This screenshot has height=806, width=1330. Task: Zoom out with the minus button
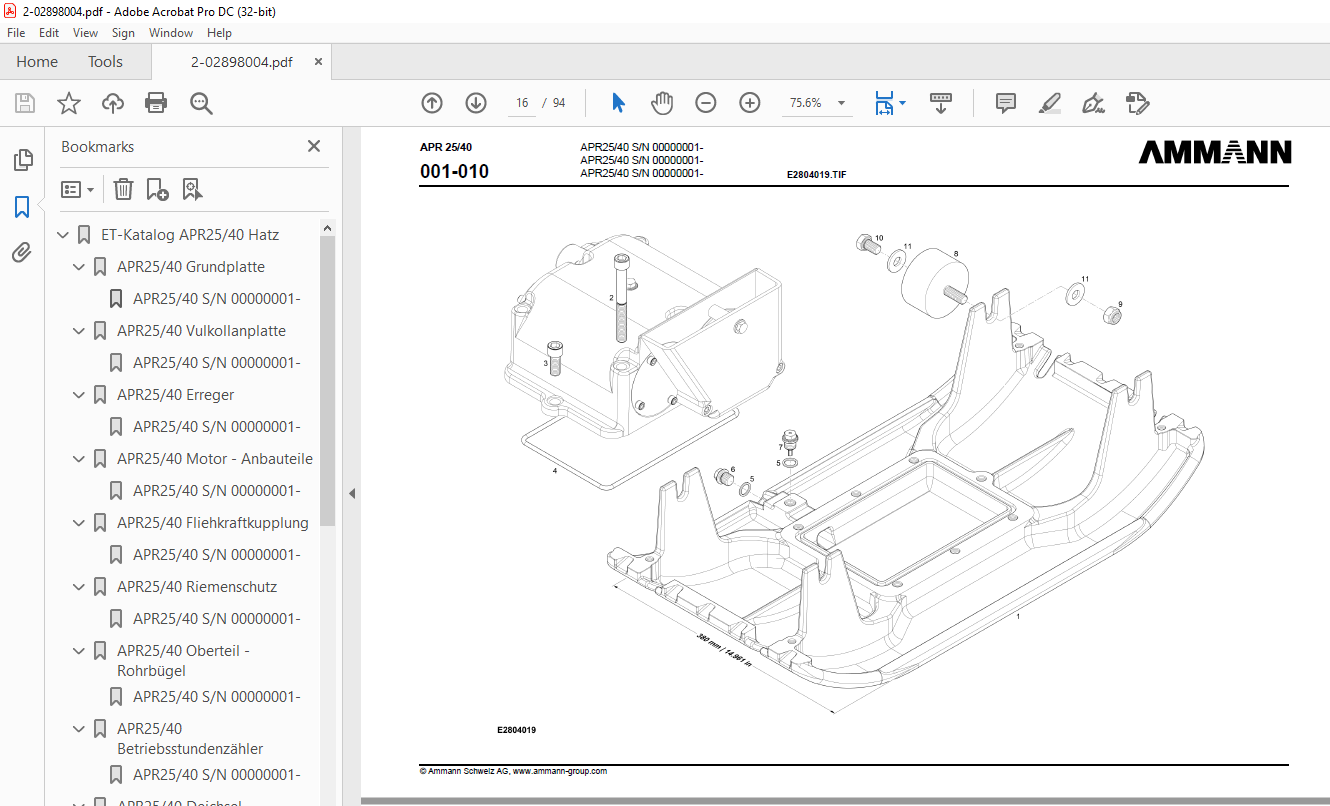click(x=706, y=103)
